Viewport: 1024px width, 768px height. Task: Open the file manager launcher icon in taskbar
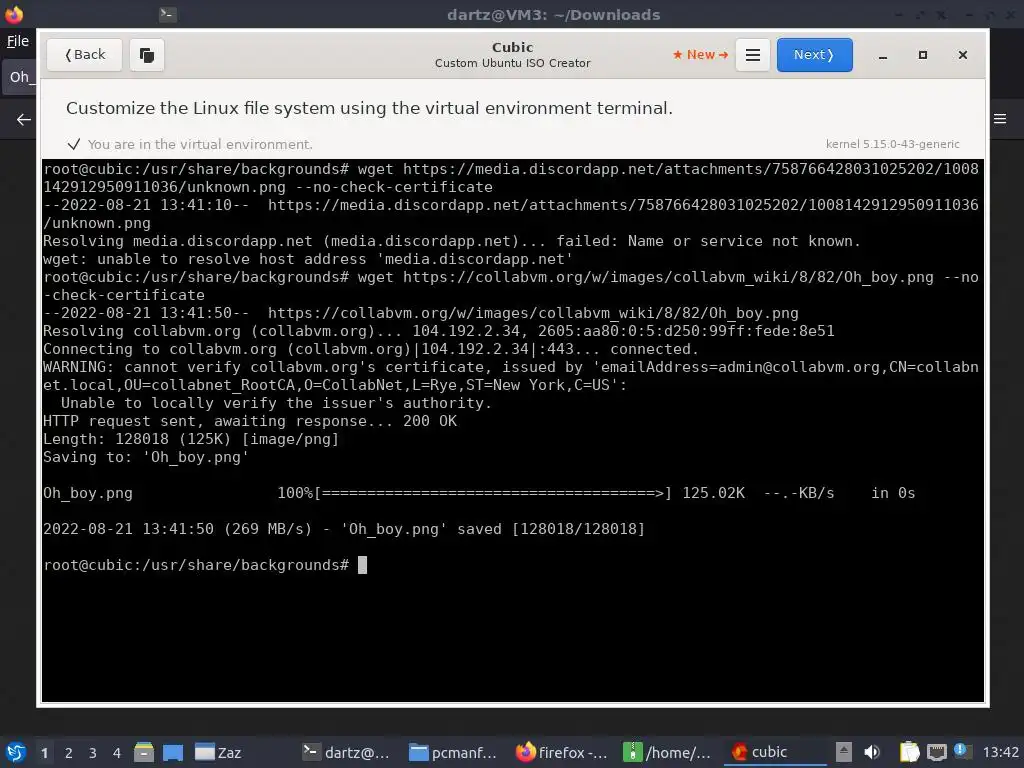144,752
